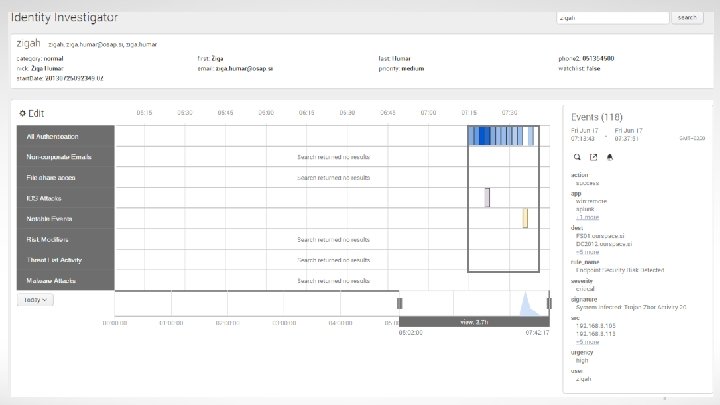Click the blue activity spike in overview
This screenshot has width=720, height=405.
click(x=527, y=305)
